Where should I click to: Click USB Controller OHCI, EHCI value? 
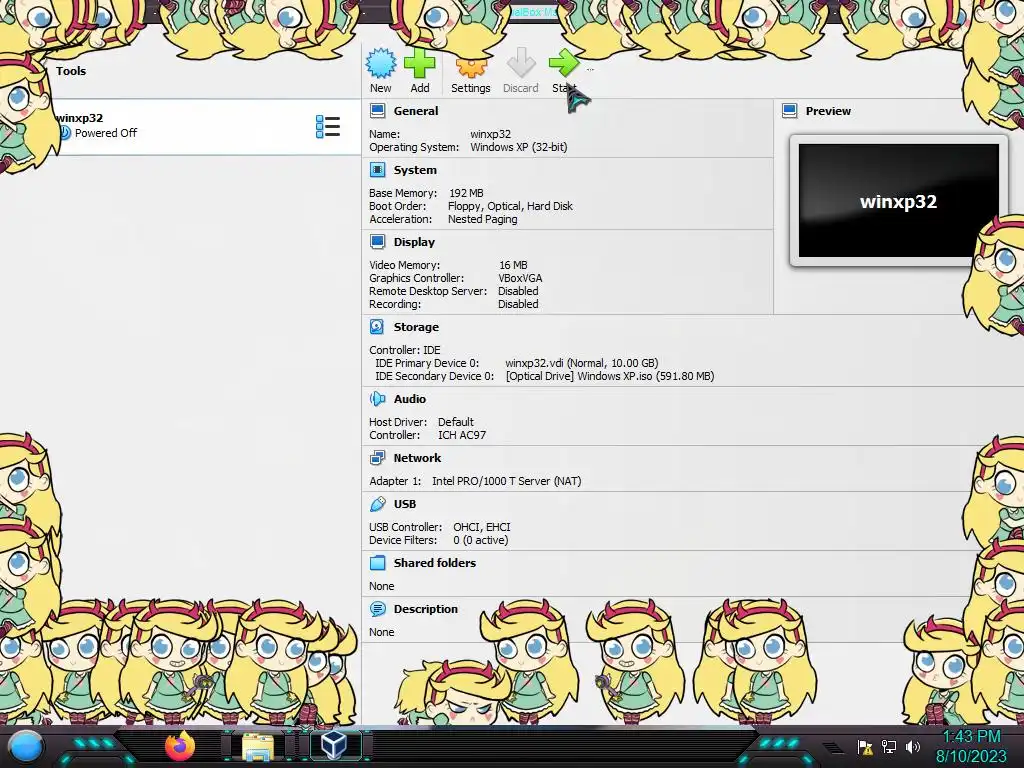482,526
